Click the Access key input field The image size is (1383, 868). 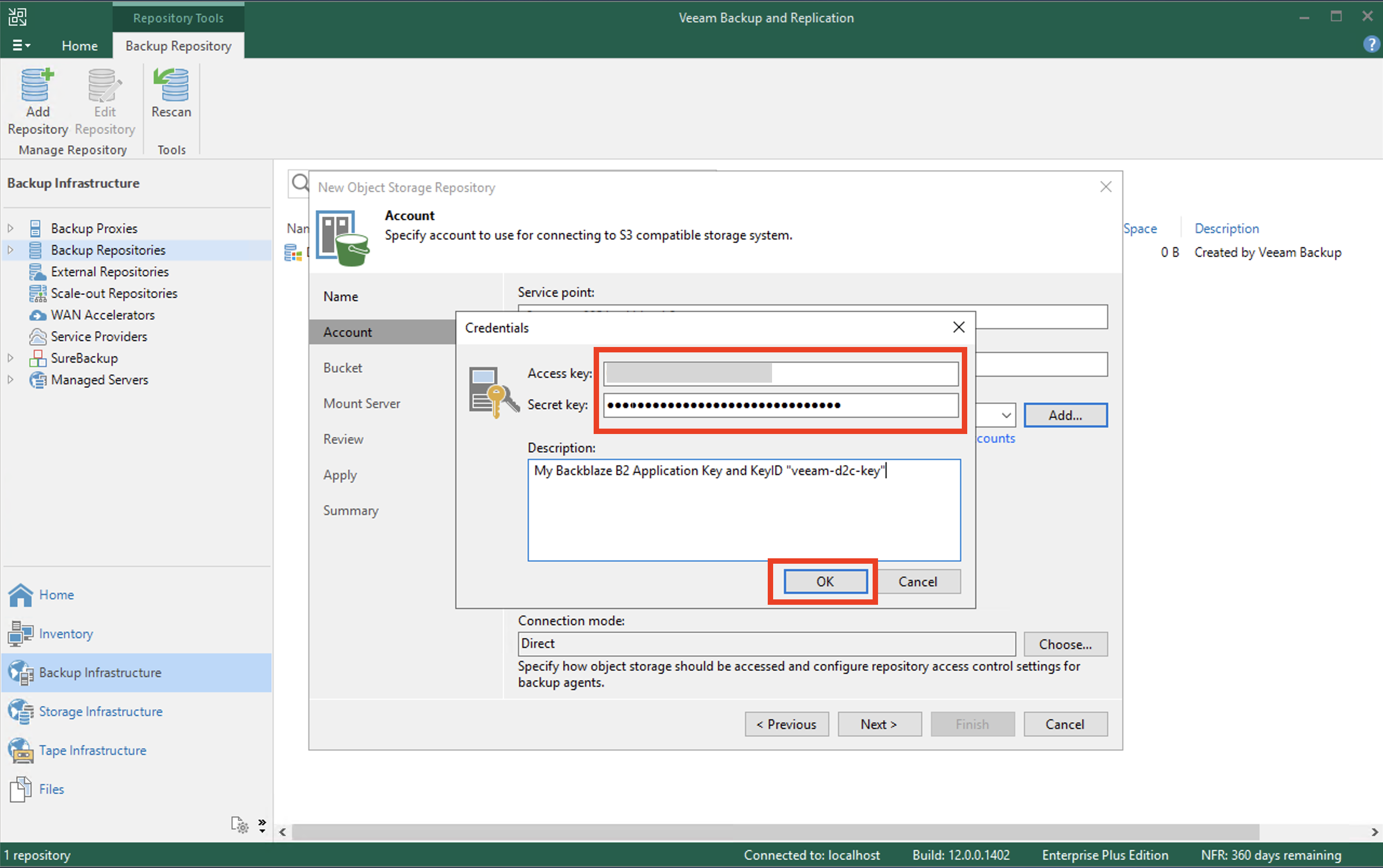(x=780, y=373)
